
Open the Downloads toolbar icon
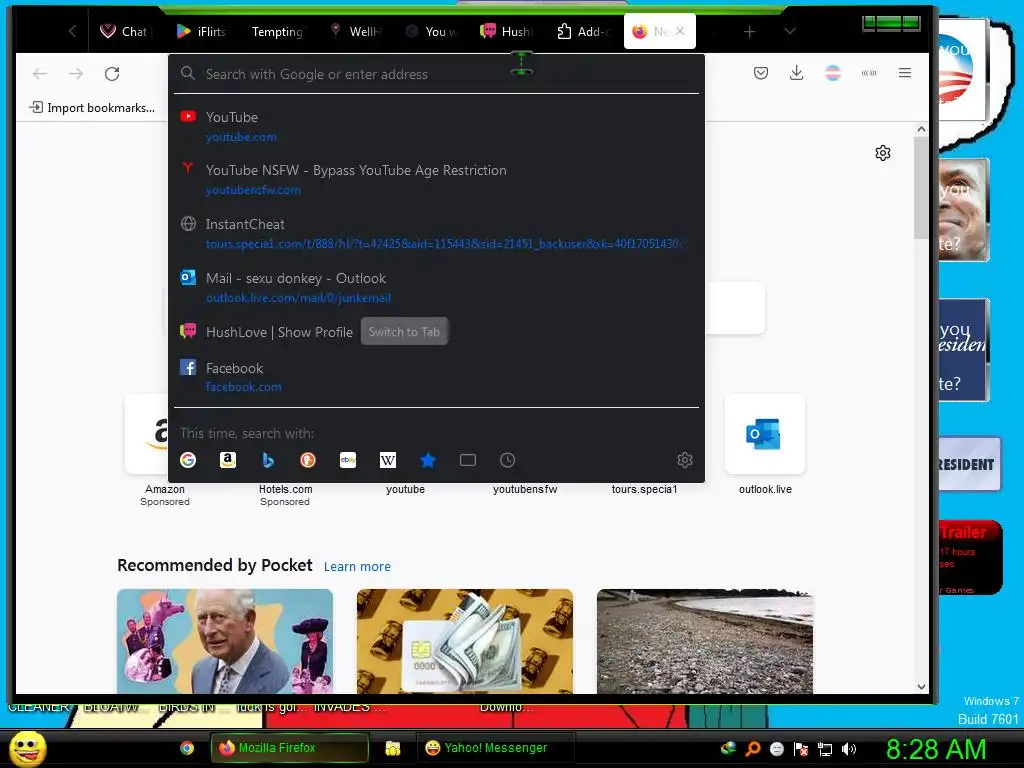(x=796, y=73)
